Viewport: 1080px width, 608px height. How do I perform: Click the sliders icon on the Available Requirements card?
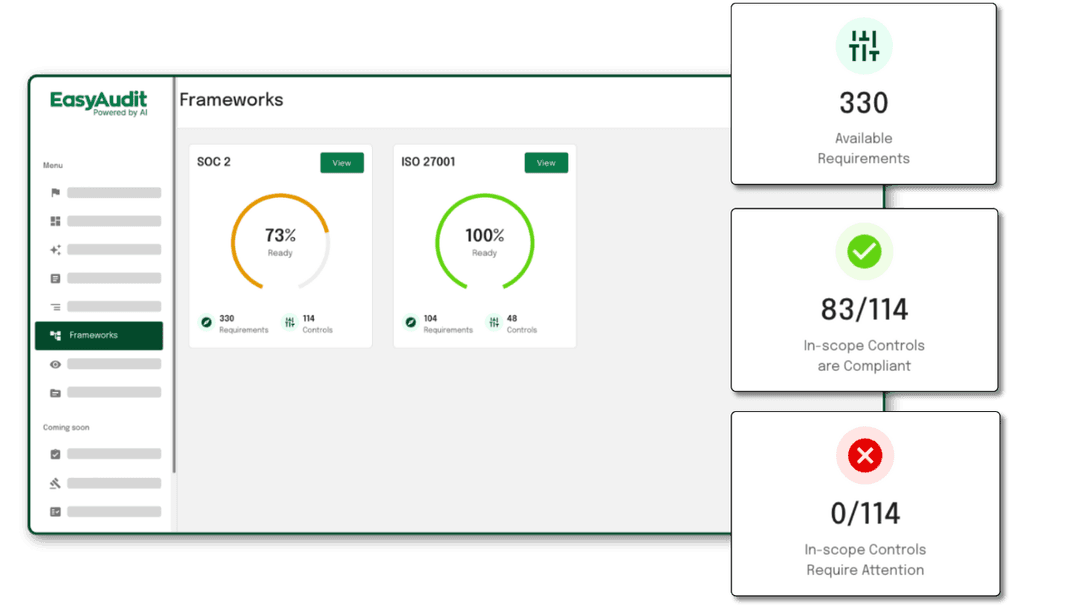[x=864, y=46]
